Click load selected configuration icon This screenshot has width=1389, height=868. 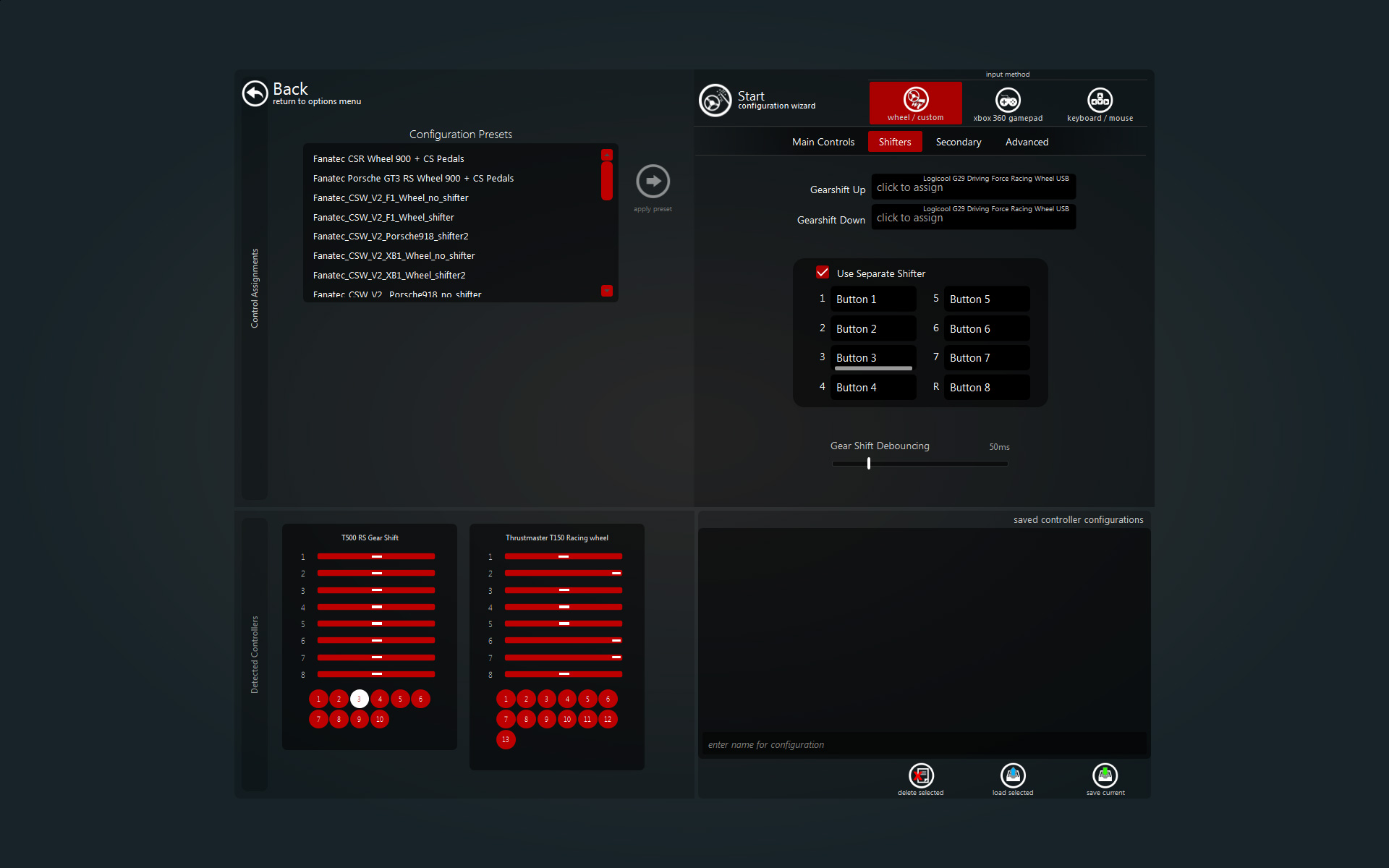(1013, 776)
